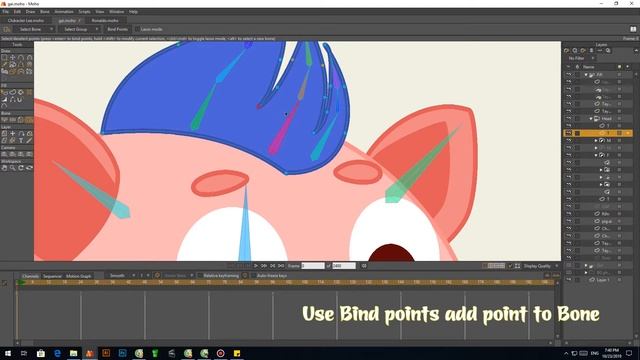Screen dimensions: 640x360
Task: Click the search icon in Layers panel toolbar
Action: click(x=608, y=51)
